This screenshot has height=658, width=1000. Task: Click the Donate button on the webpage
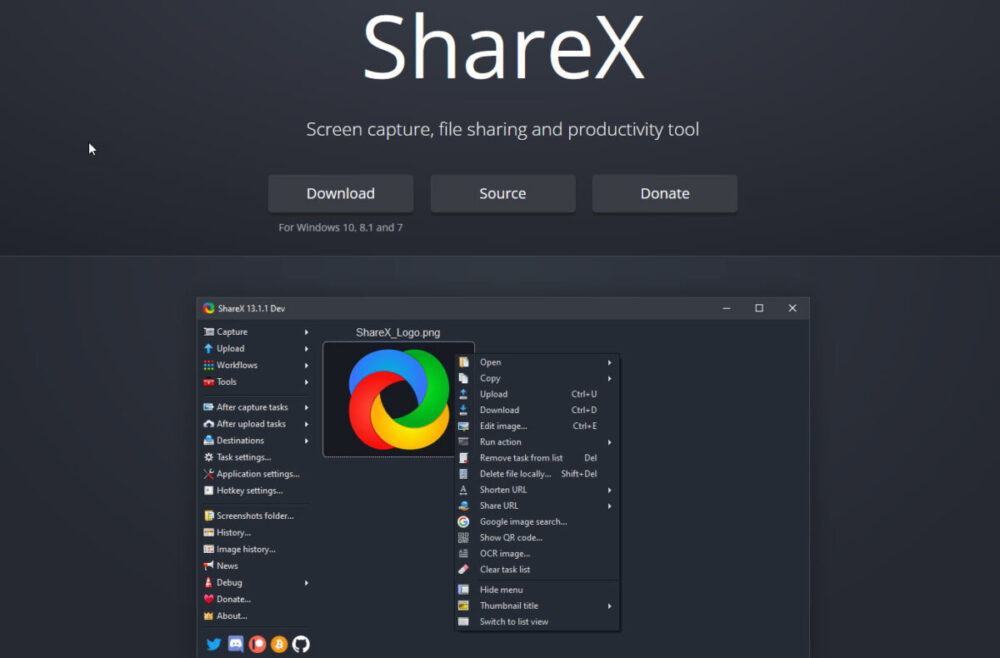(x=665, y=193)
